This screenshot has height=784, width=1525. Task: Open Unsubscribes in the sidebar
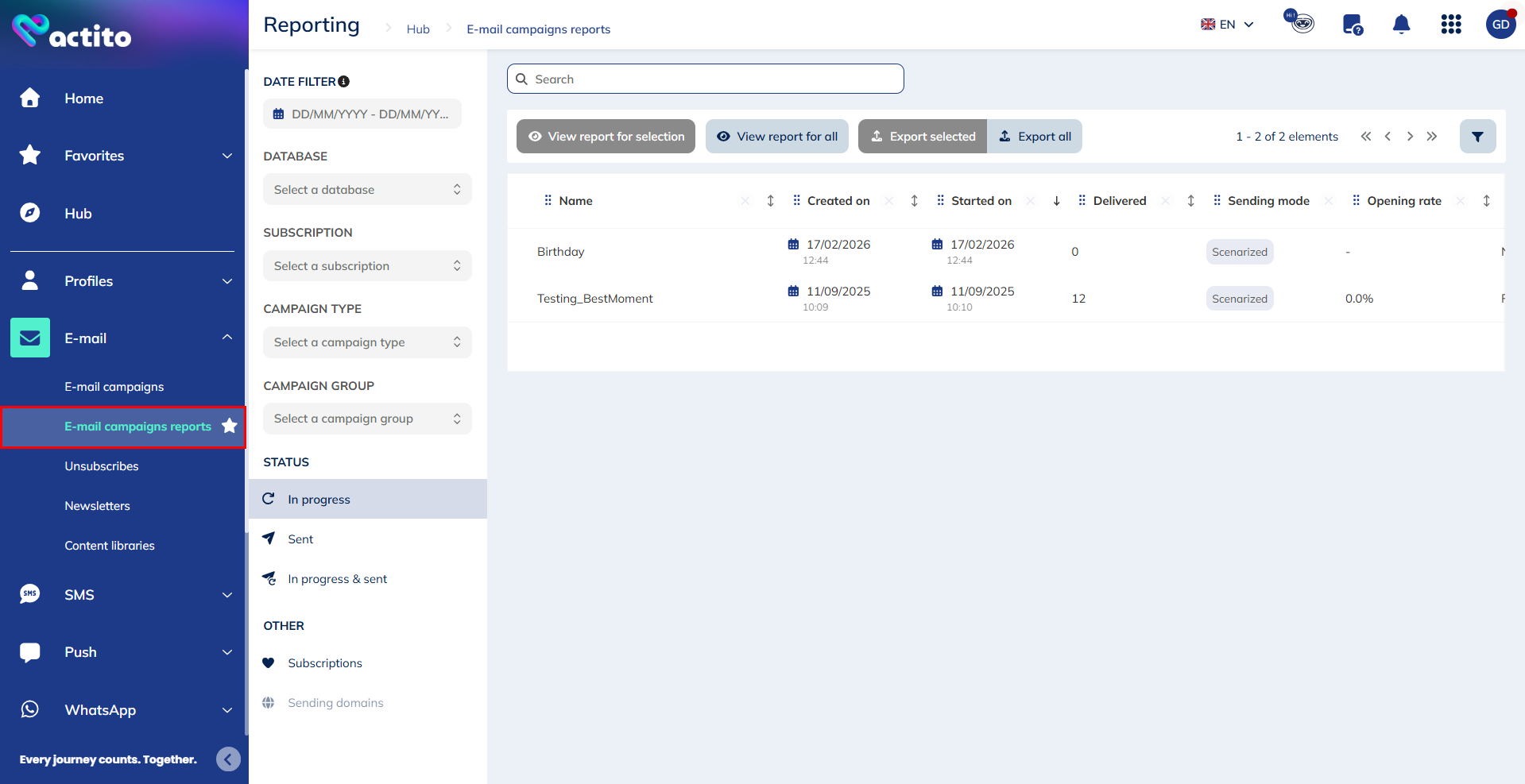coord(102,466)
